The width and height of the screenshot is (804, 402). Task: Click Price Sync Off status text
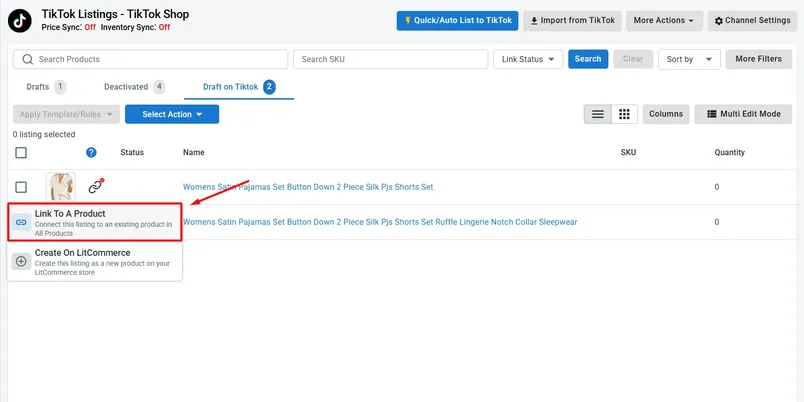[69, 28]
